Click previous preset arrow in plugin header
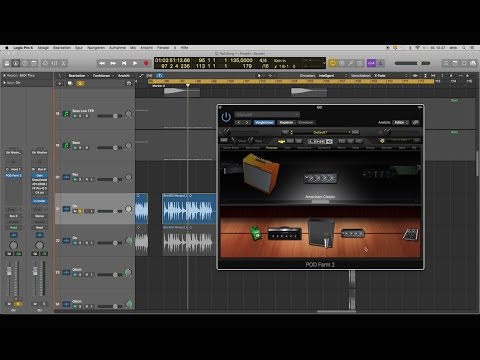 click(239, 123)
